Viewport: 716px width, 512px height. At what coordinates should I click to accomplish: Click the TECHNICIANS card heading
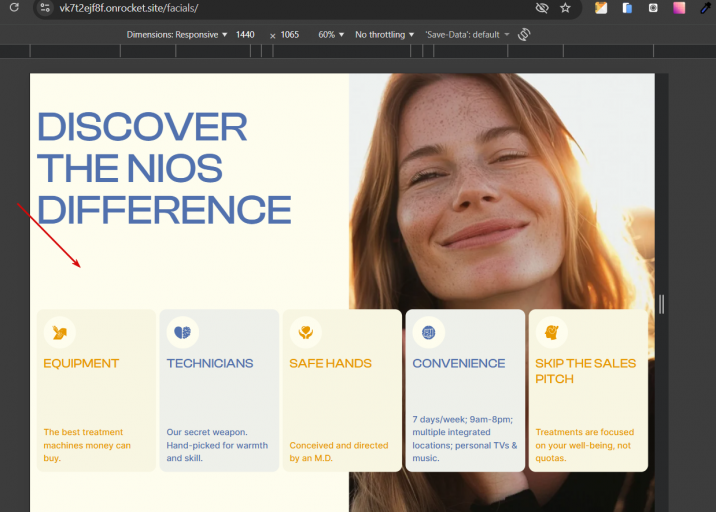pos(210,364)
